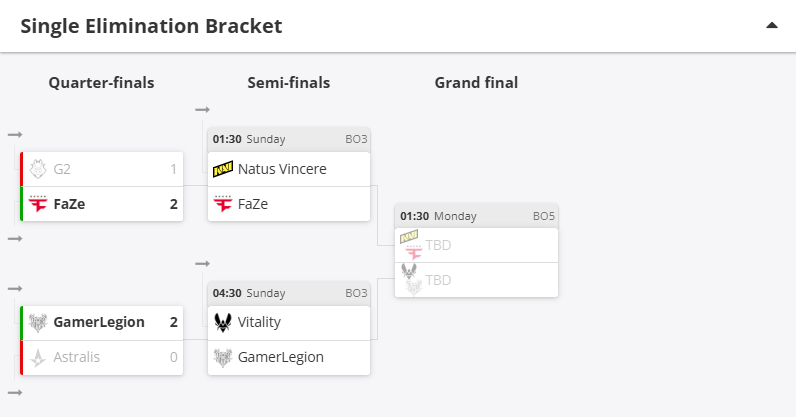The width and height of the screenshot is (796, 417).
Task: Click the FaZe logo in semi-finals
Action: click(x=223, y=204)
